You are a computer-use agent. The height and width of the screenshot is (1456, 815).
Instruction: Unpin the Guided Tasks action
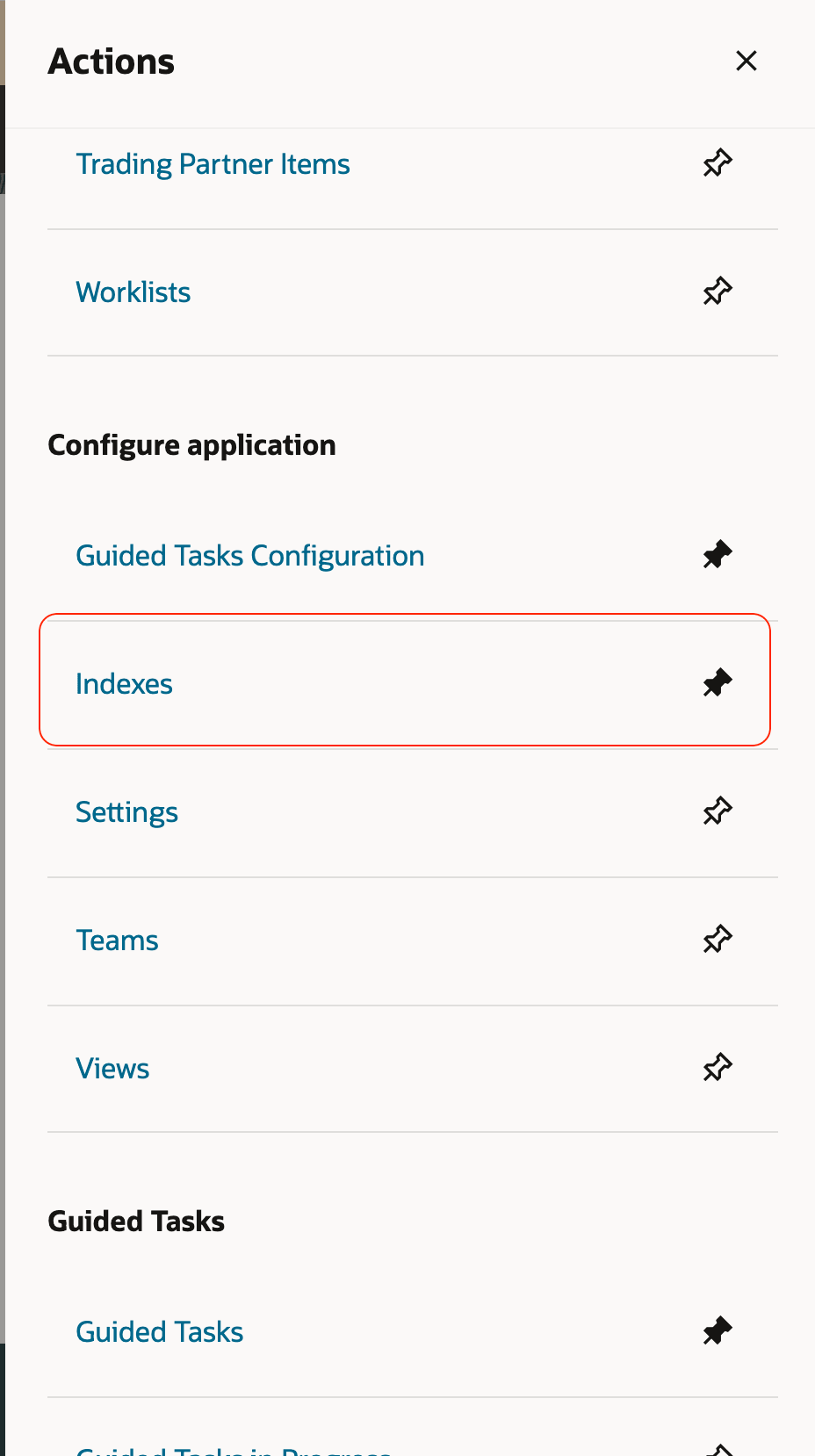point(716,1330)
